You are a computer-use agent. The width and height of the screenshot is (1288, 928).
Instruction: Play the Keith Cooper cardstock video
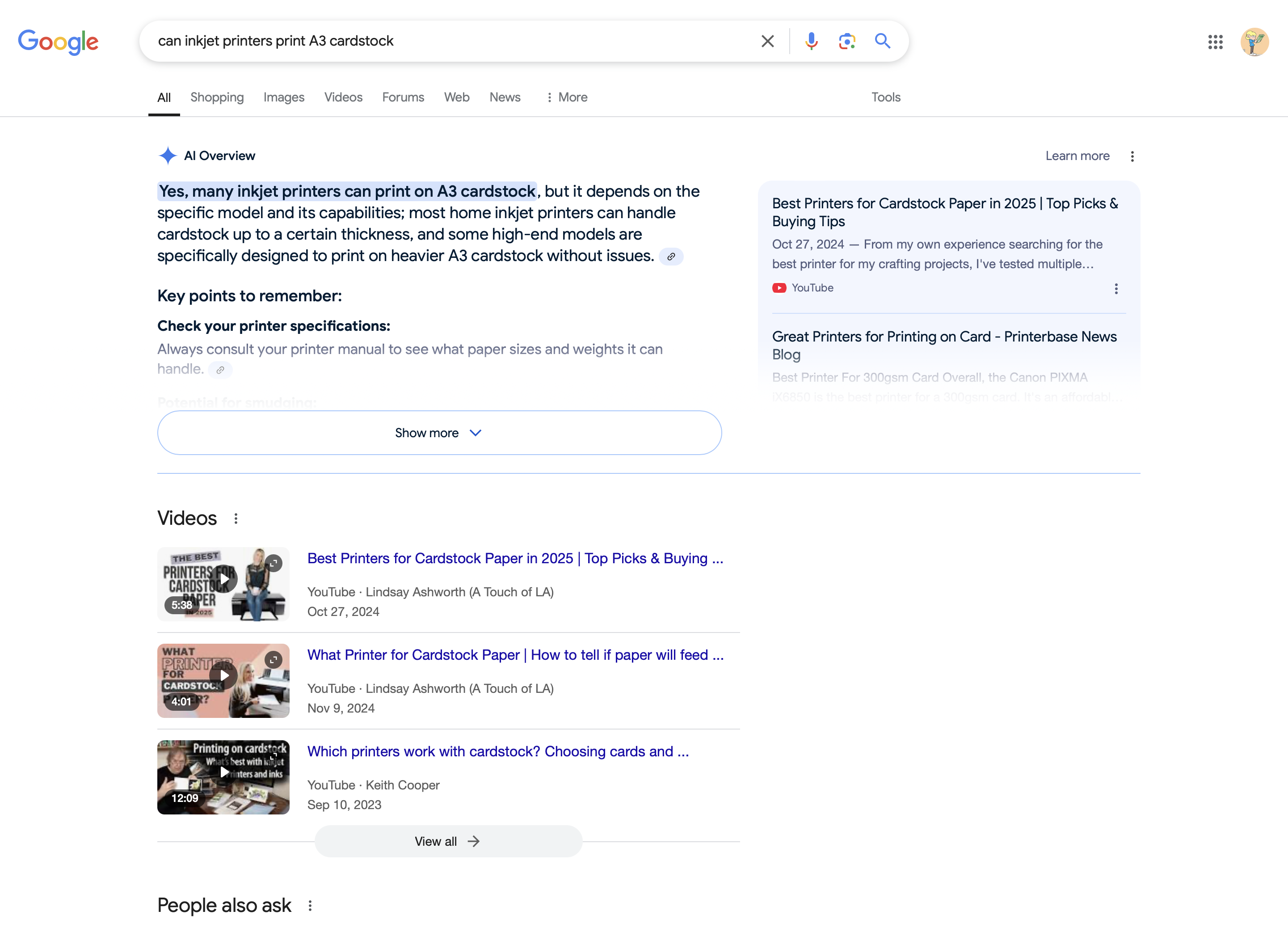[x=224, y=772]
